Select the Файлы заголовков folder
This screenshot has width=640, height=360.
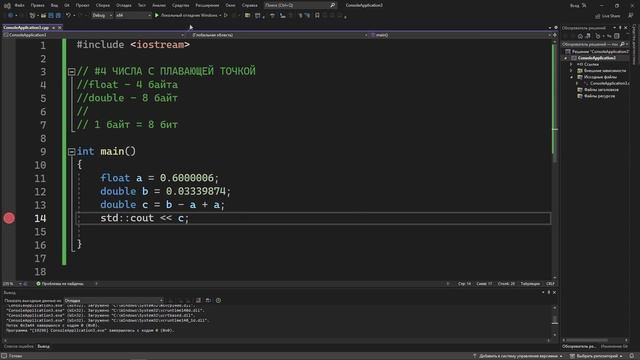[x=598, y=90]
